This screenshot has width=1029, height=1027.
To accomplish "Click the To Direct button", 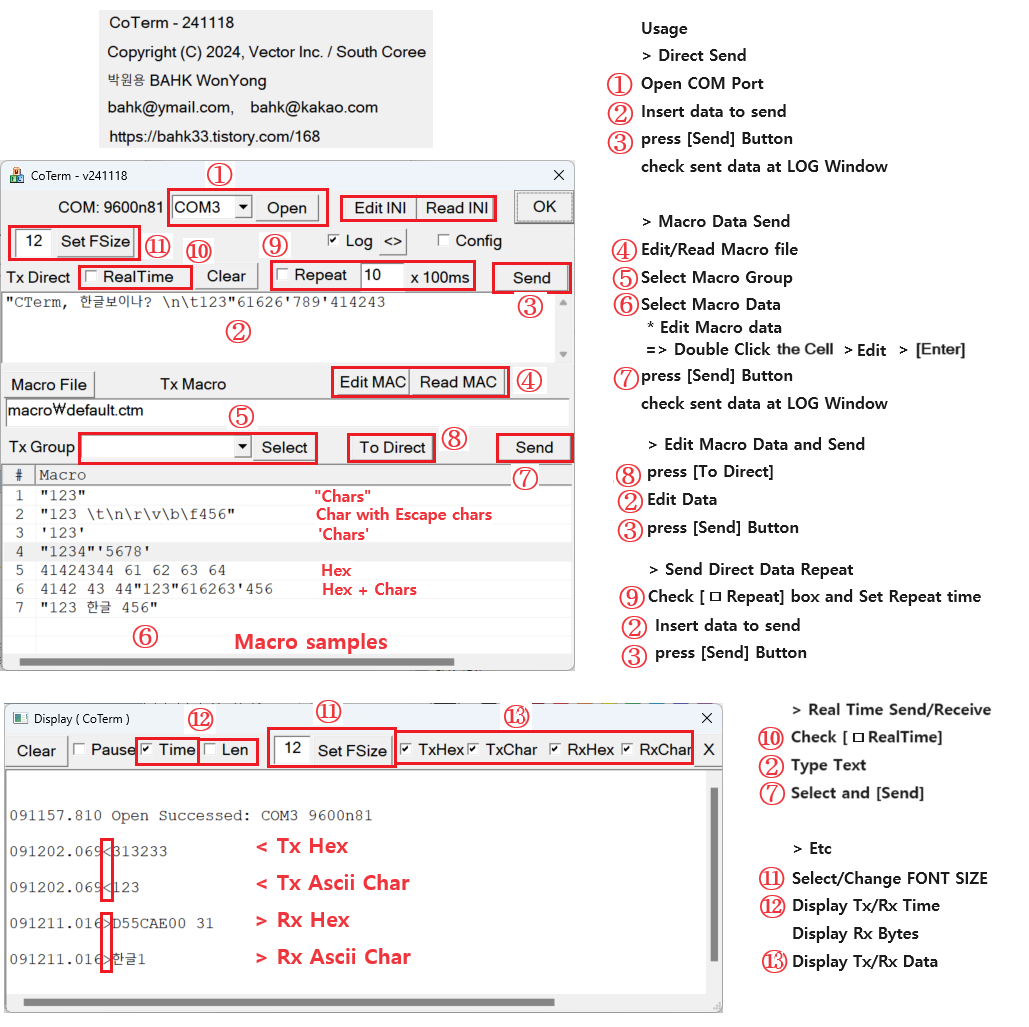I will point(392,448).
